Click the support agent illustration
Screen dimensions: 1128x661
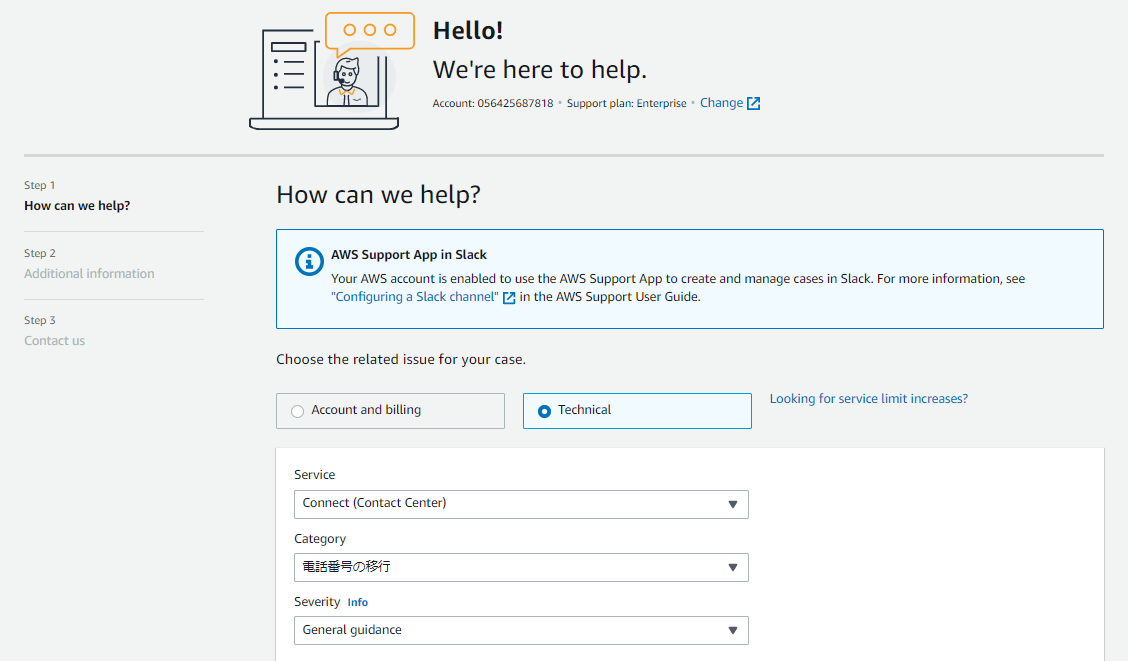coord(332,70)
